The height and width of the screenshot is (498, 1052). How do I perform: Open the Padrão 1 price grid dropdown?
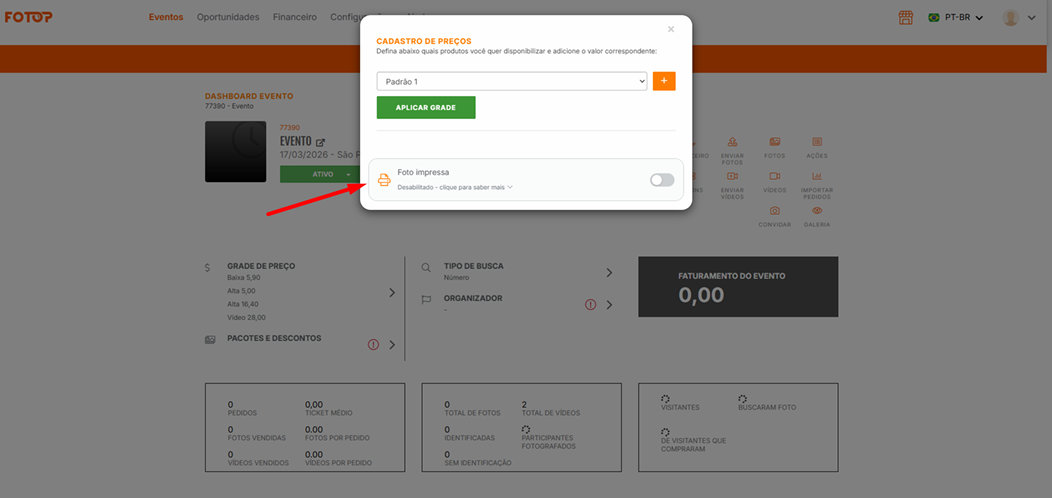511,82
